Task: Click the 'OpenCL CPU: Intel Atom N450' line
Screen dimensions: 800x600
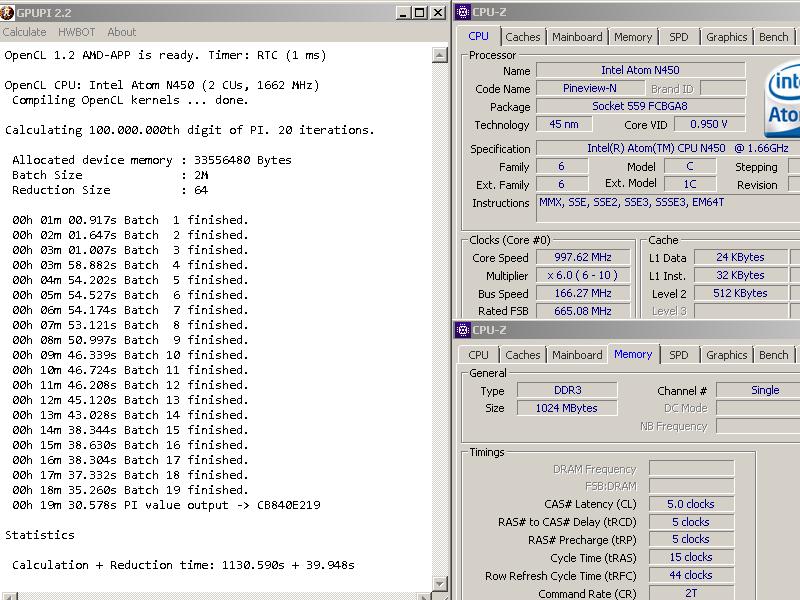Action: [x=162, y=85]
